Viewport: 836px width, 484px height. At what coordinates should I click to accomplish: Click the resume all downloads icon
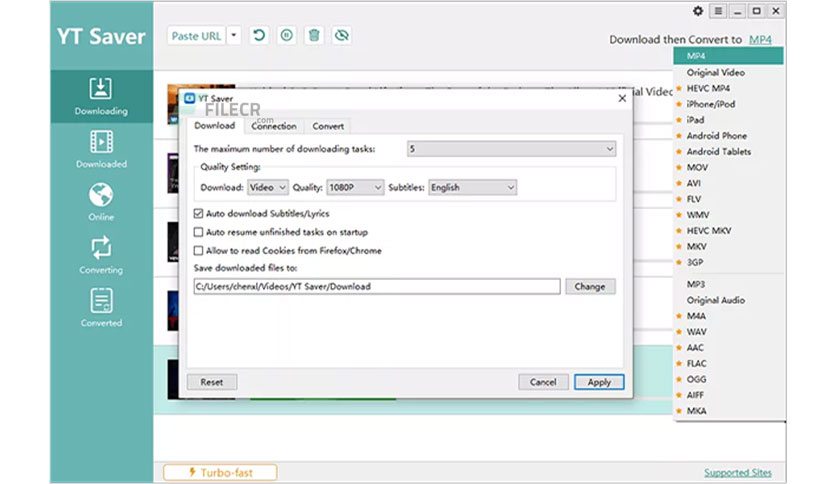pos(260,36)
